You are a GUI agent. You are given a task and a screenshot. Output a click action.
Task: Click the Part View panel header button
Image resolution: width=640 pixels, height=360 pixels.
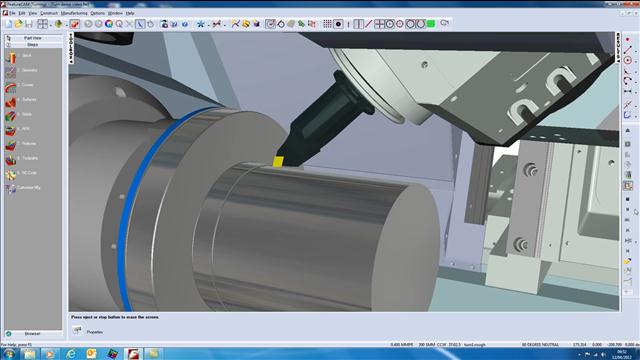click(x=33, y=38)
